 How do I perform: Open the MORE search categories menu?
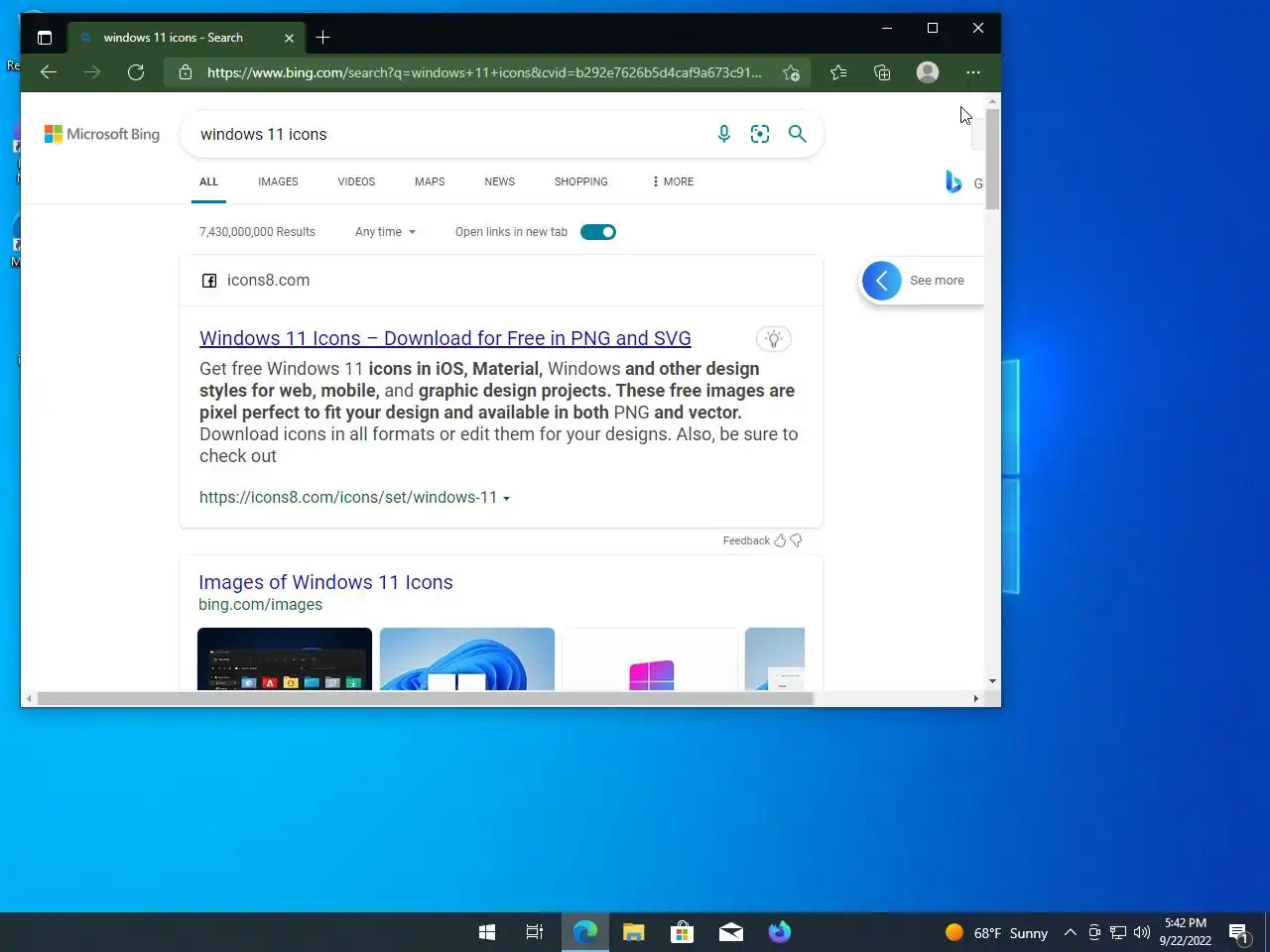tap(673, 181)
